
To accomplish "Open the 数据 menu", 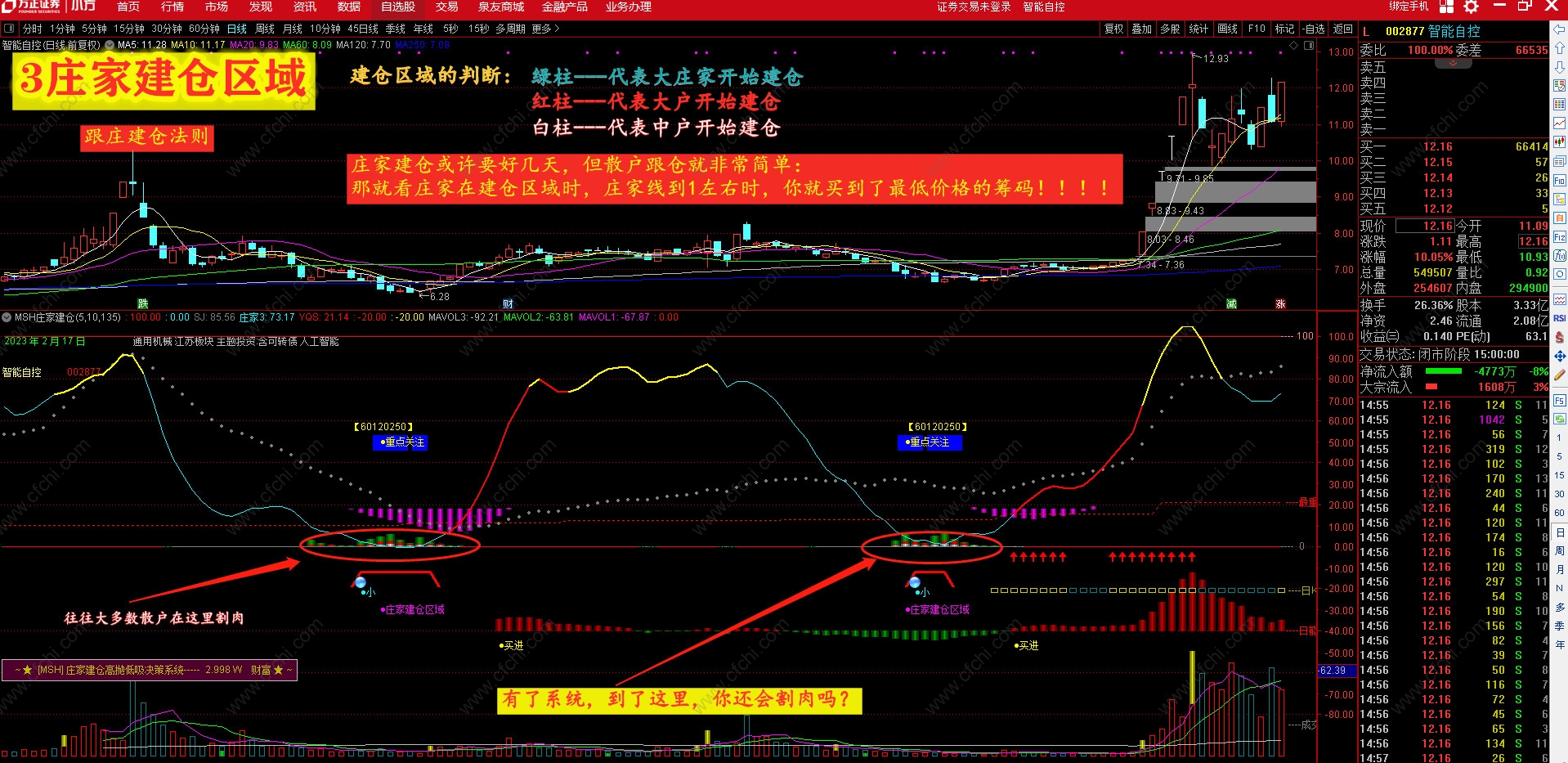I will 349,7.
